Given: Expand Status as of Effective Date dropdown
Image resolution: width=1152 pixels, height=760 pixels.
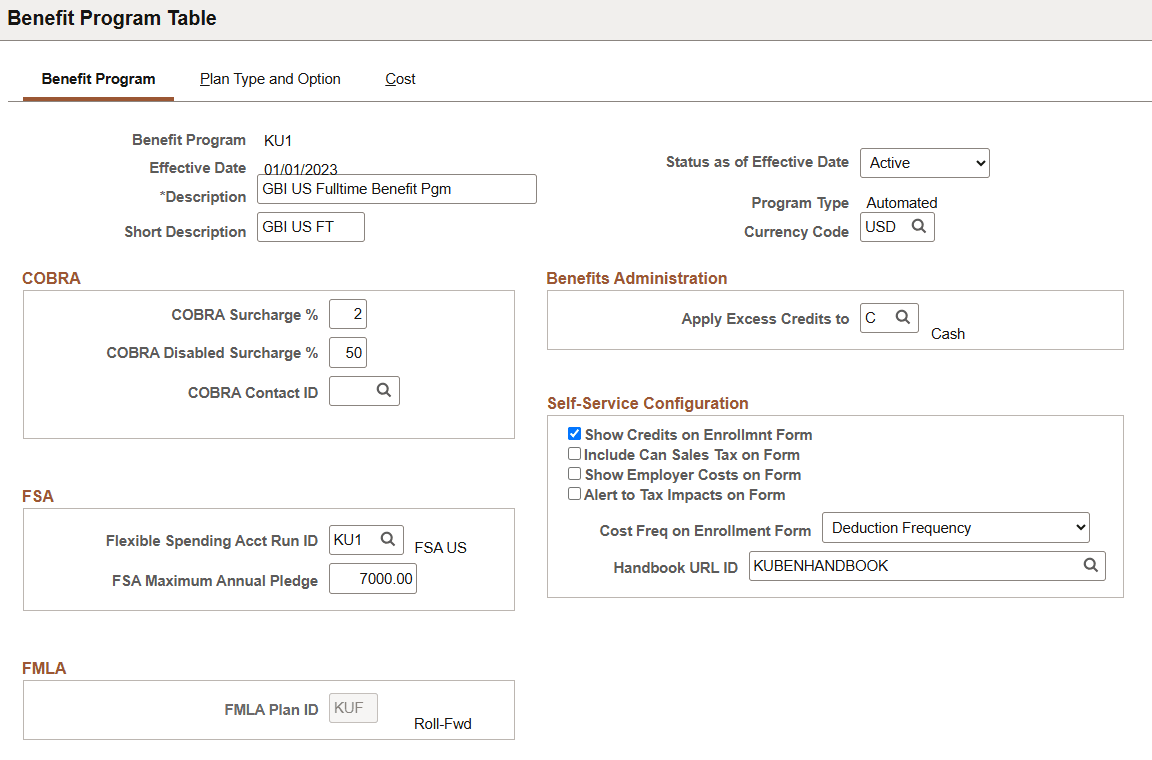Looking at the screenshot, I should 924,163.
